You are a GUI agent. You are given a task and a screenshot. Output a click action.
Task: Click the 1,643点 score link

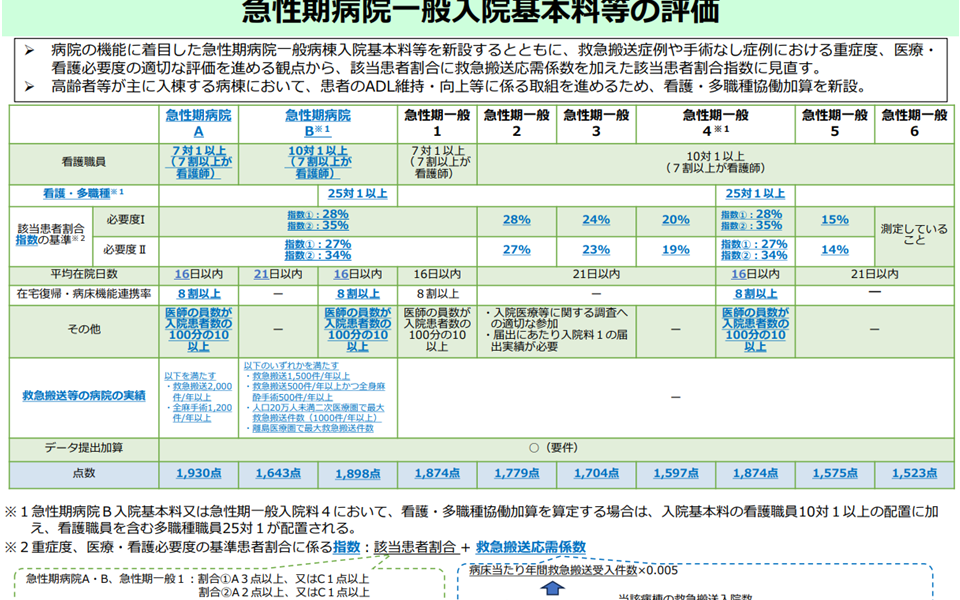coord(277,473)
